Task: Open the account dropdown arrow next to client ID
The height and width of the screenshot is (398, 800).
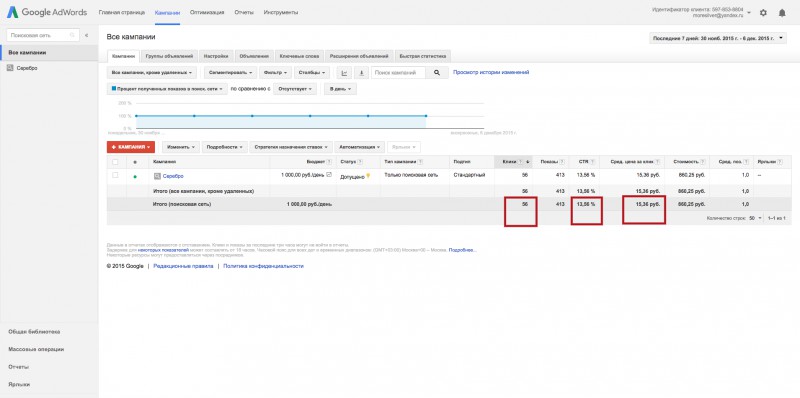Action: click(x=749, y=13)
